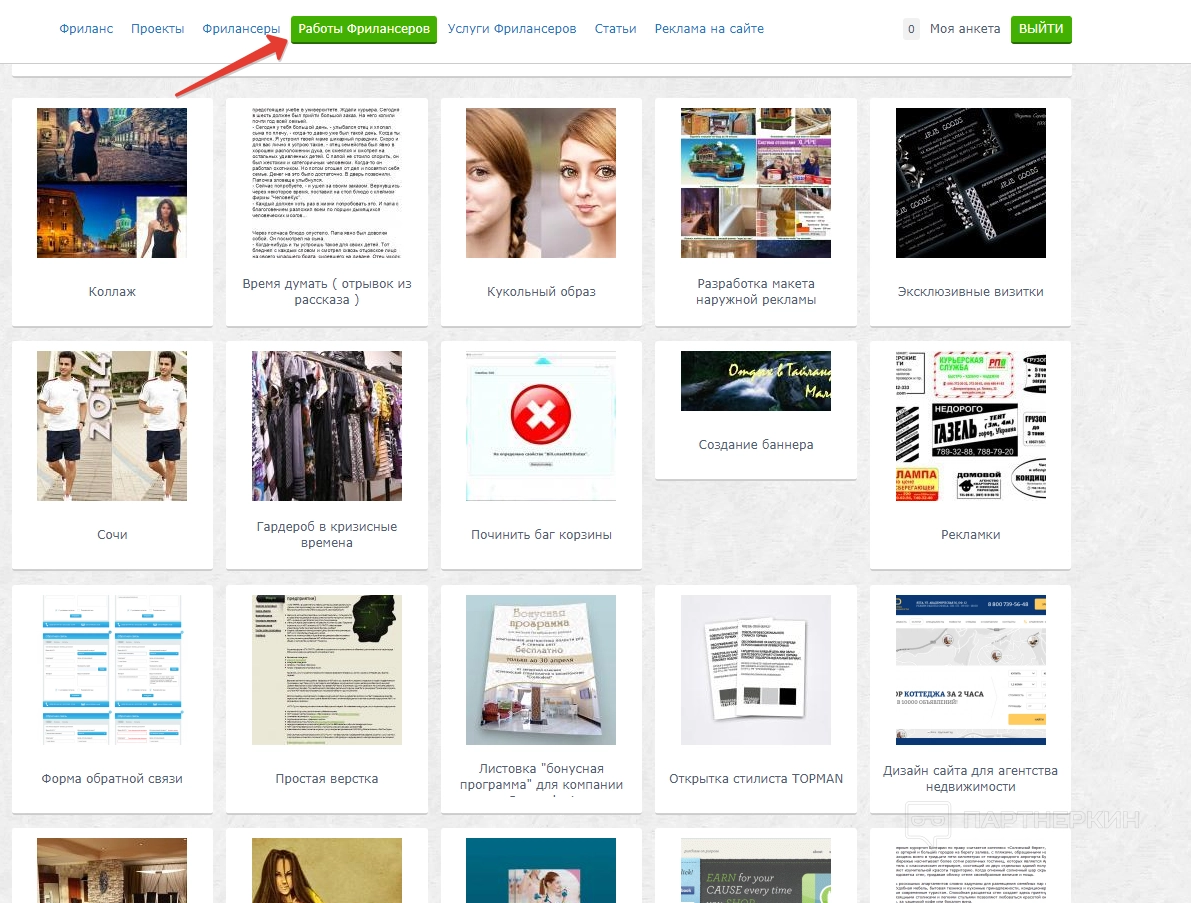
Task: Open the red error cross thumbnail
Action: click(x=541, y=426)
